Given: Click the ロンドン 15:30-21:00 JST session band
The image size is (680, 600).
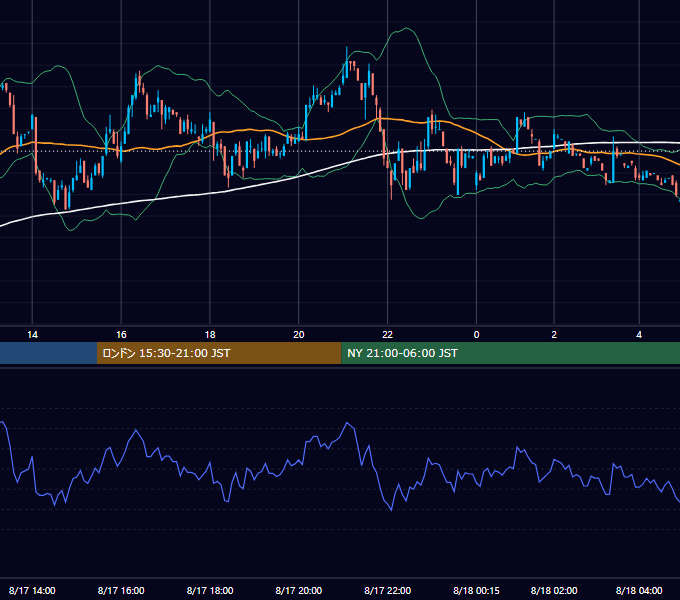Looking at the screenshot, I should [219, 353].
